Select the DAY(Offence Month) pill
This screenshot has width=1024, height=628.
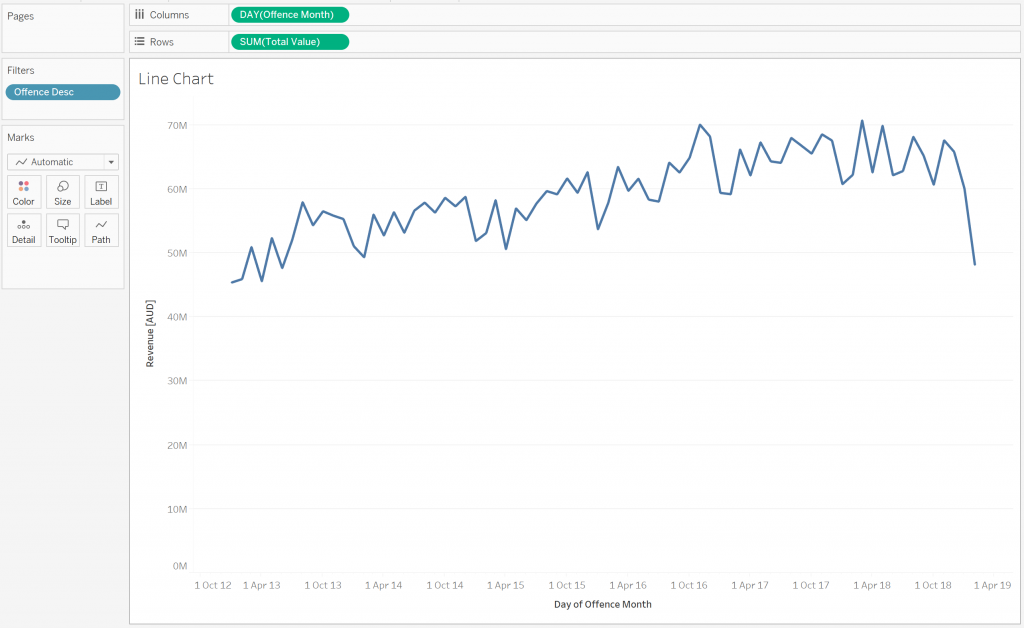289,15
